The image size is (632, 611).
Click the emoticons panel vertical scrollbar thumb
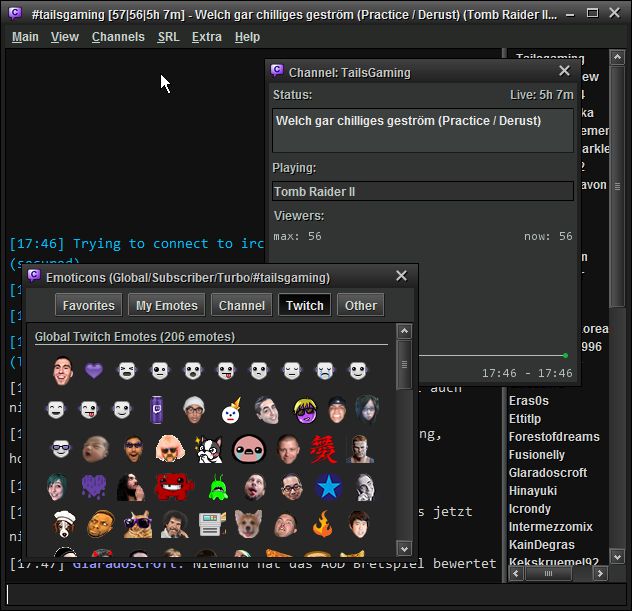[404, 365]
